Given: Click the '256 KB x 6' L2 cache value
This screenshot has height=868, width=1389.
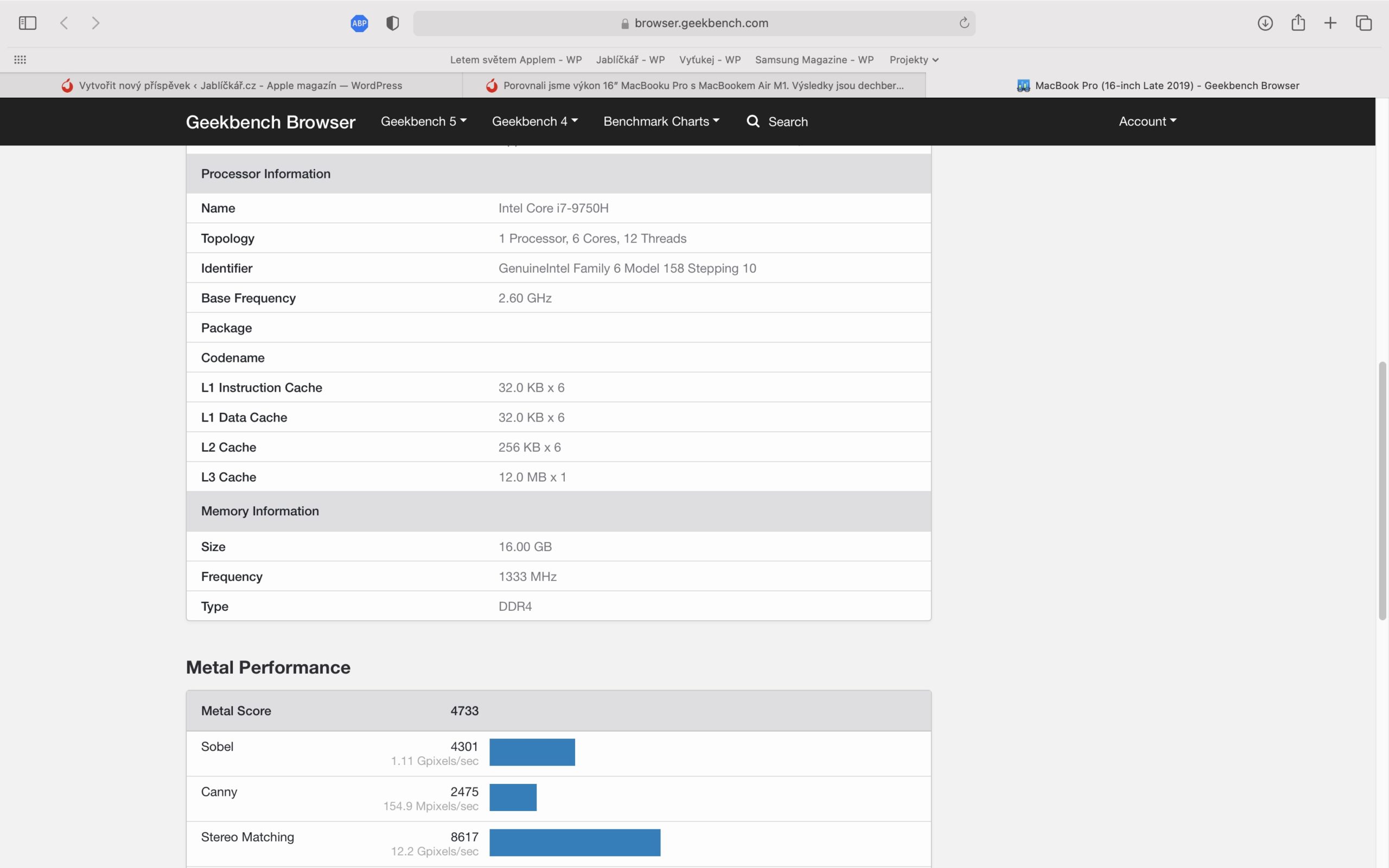Looking at the screenshot, I should (x=529, y=447).
